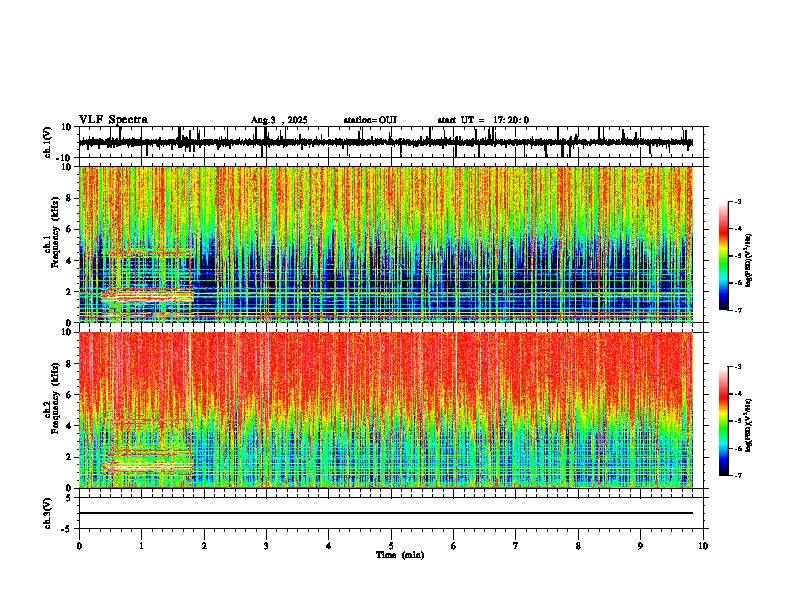Click the "VLF Spectra" plot title
Screen dimensions: 792x612
pyautogui.click(x=113, y=120)
